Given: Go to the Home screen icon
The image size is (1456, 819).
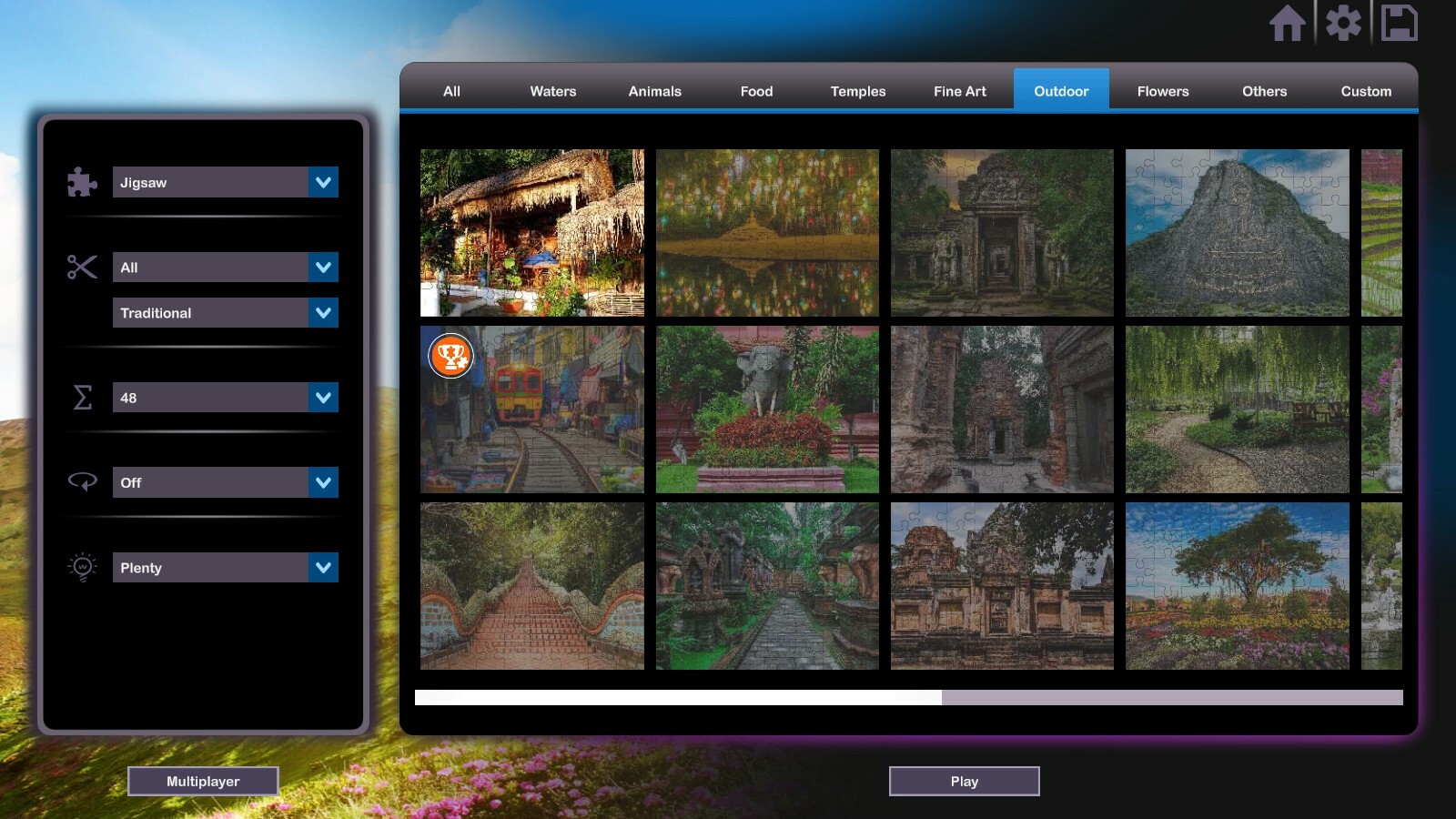Looking at the screenshot, I should pos(1288,24).
